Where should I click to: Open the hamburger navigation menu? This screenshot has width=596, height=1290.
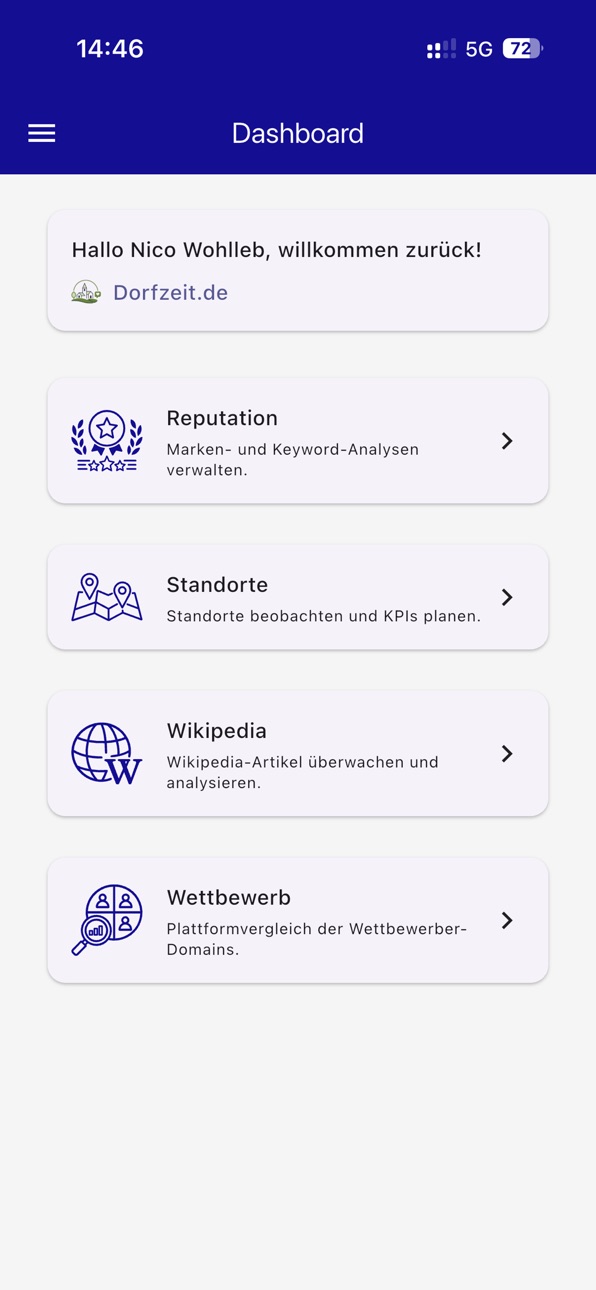click(x=41, y=133)
